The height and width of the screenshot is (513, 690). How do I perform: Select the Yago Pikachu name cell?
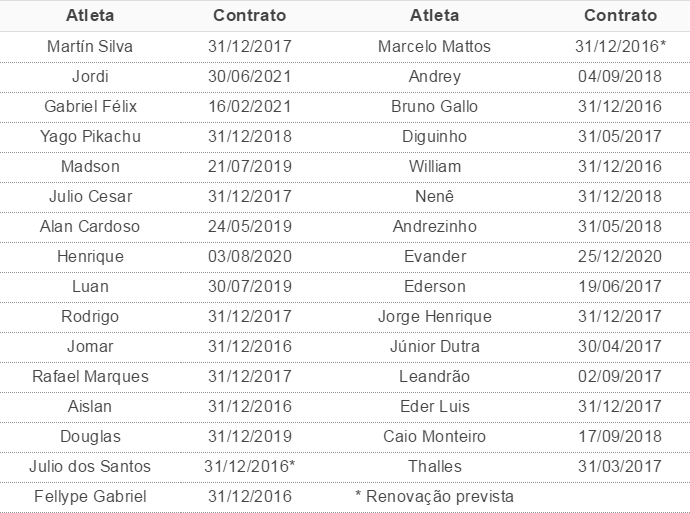(90, 136)
